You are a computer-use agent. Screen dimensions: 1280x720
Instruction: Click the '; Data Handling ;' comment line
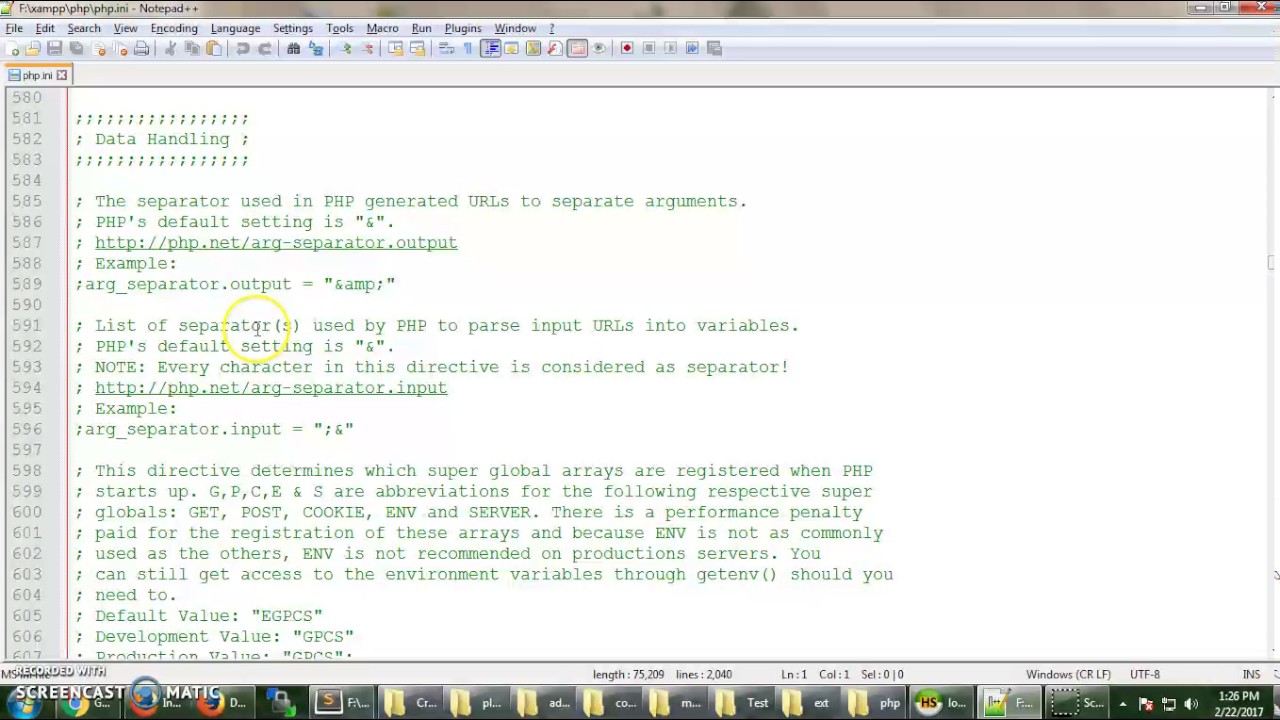click(x=162, y=139)
